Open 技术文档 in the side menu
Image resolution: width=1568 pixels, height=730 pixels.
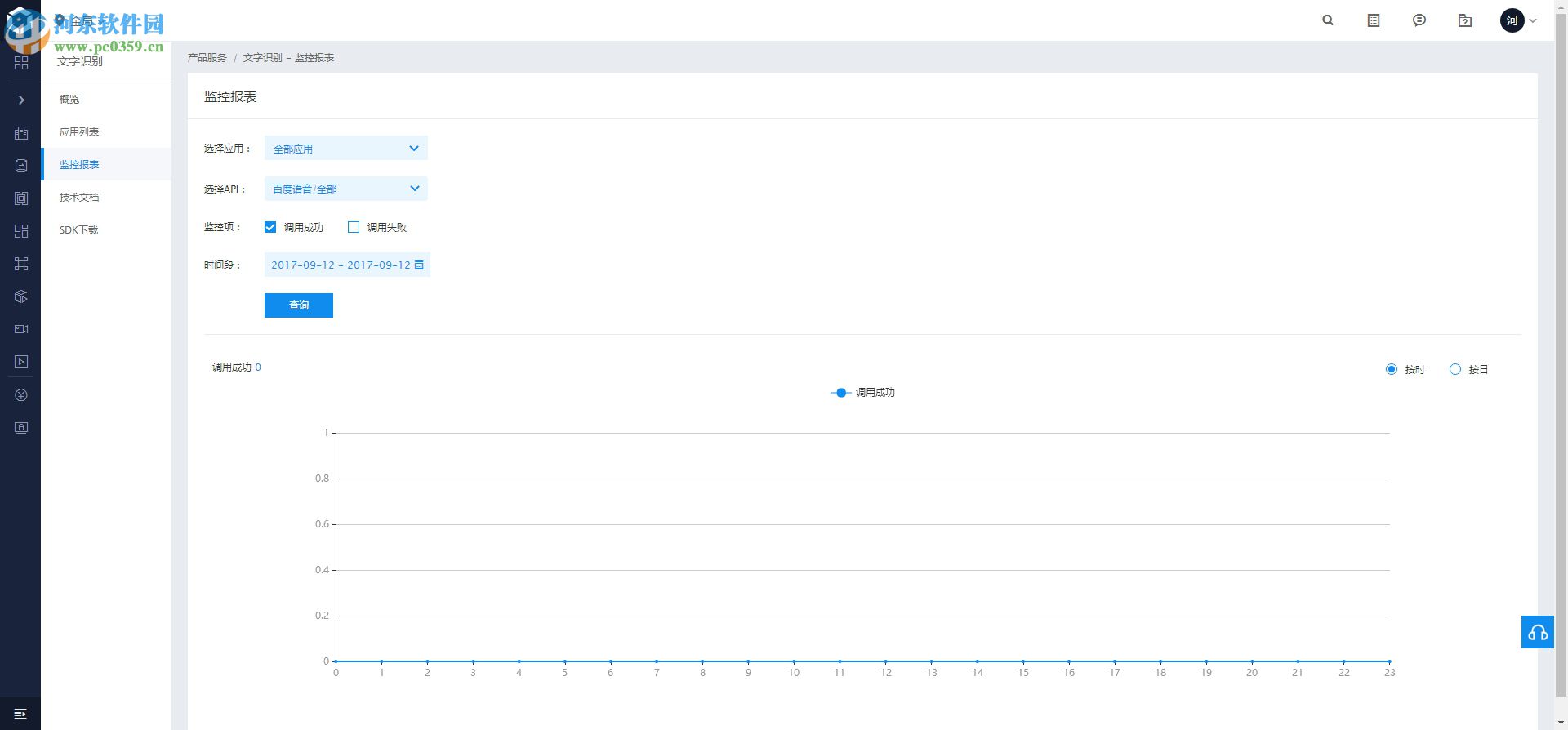[79, 197]
